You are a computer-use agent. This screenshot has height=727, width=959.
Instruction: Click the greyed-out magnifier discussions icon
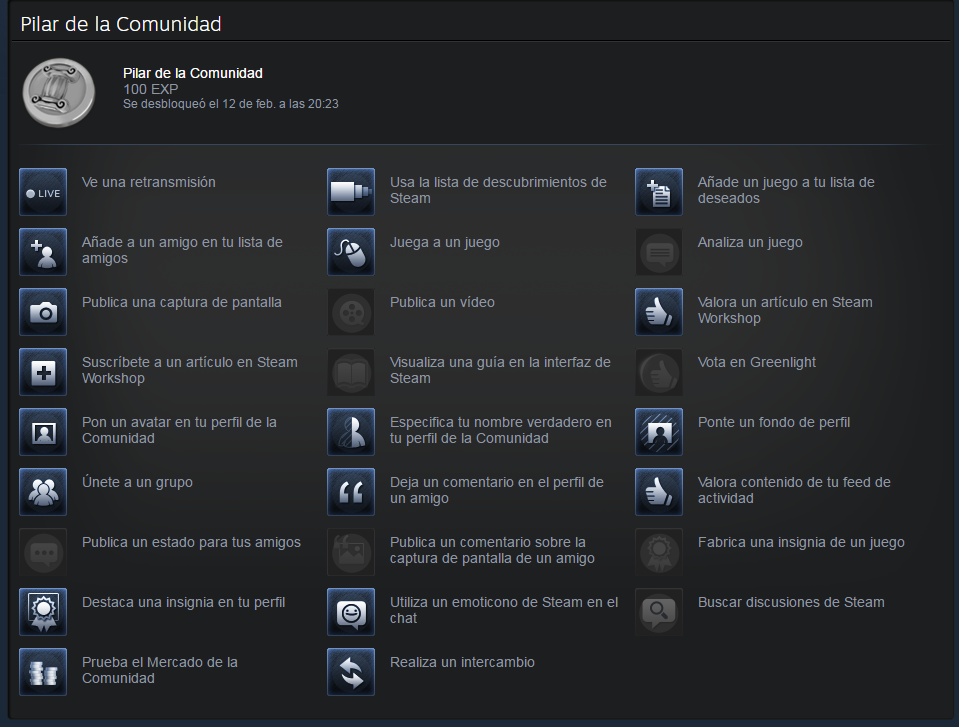[x=659, y=612]
